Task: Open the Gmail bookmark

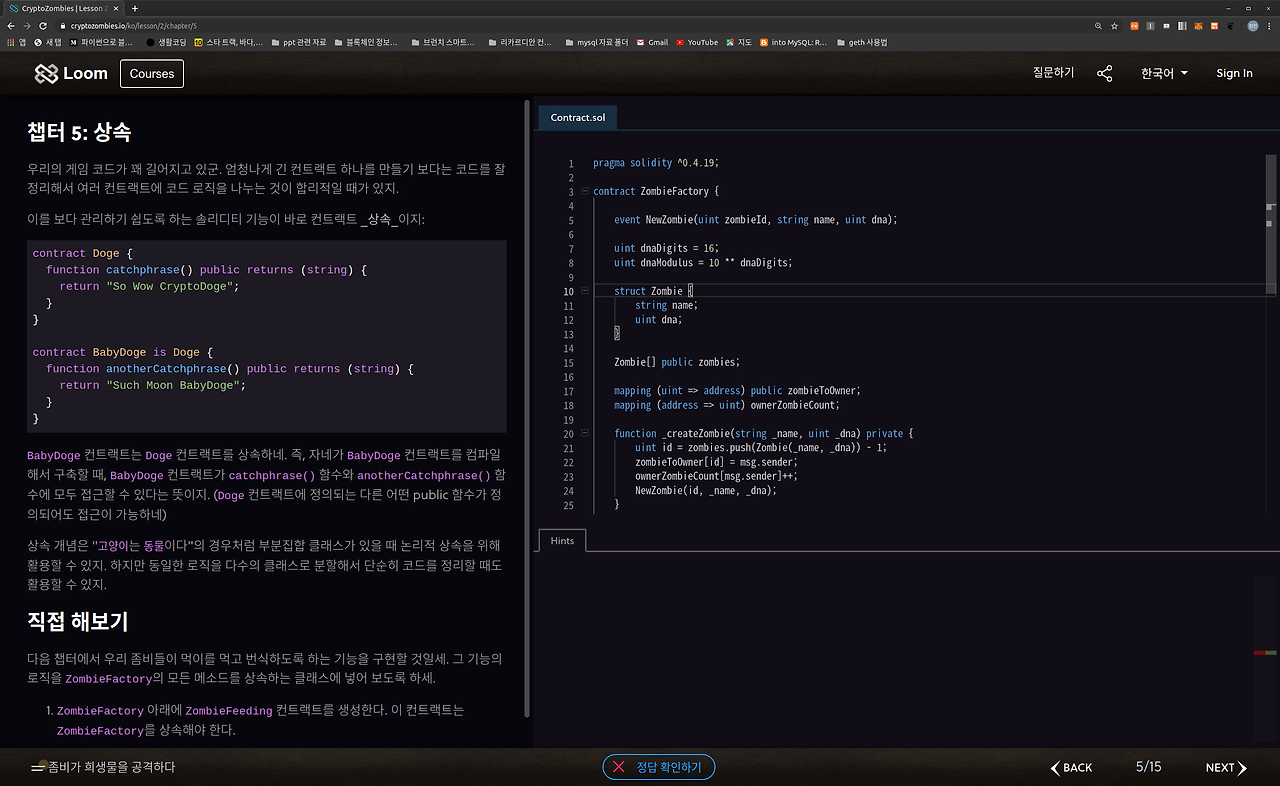Action: tap(653, 43)
